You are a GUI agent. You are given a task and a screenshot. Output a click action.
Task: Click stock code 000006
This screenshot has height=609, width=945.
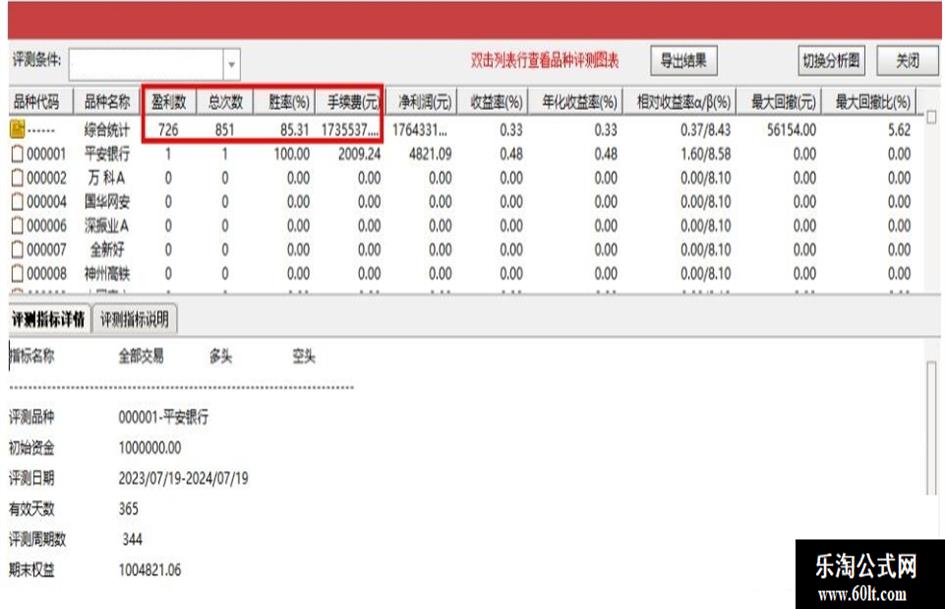click(x=46, y=226)
